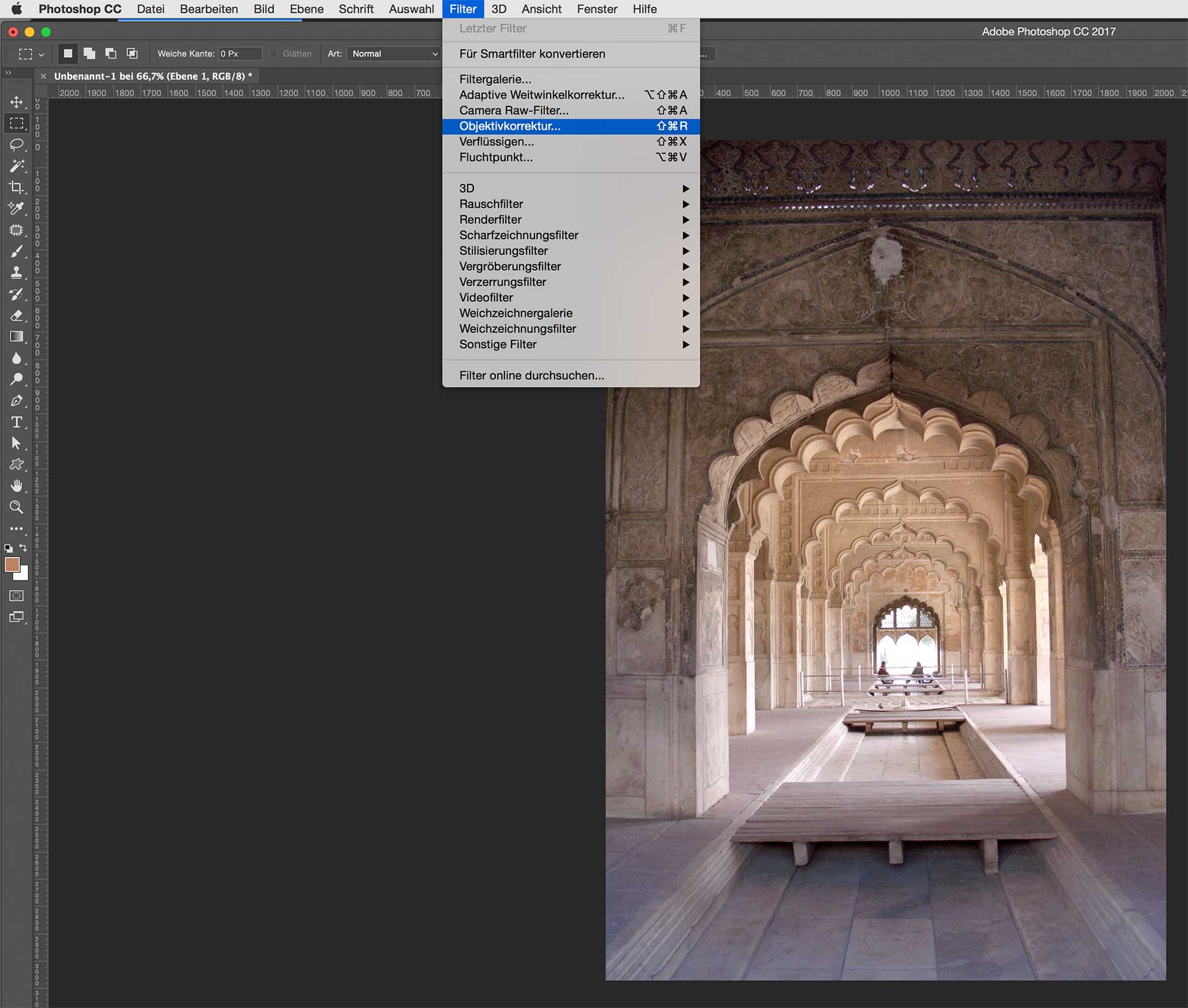Screen dimensions: 1188x1008
Task: Select the Clone Stamp tool
Action: (x=16, y=273)
